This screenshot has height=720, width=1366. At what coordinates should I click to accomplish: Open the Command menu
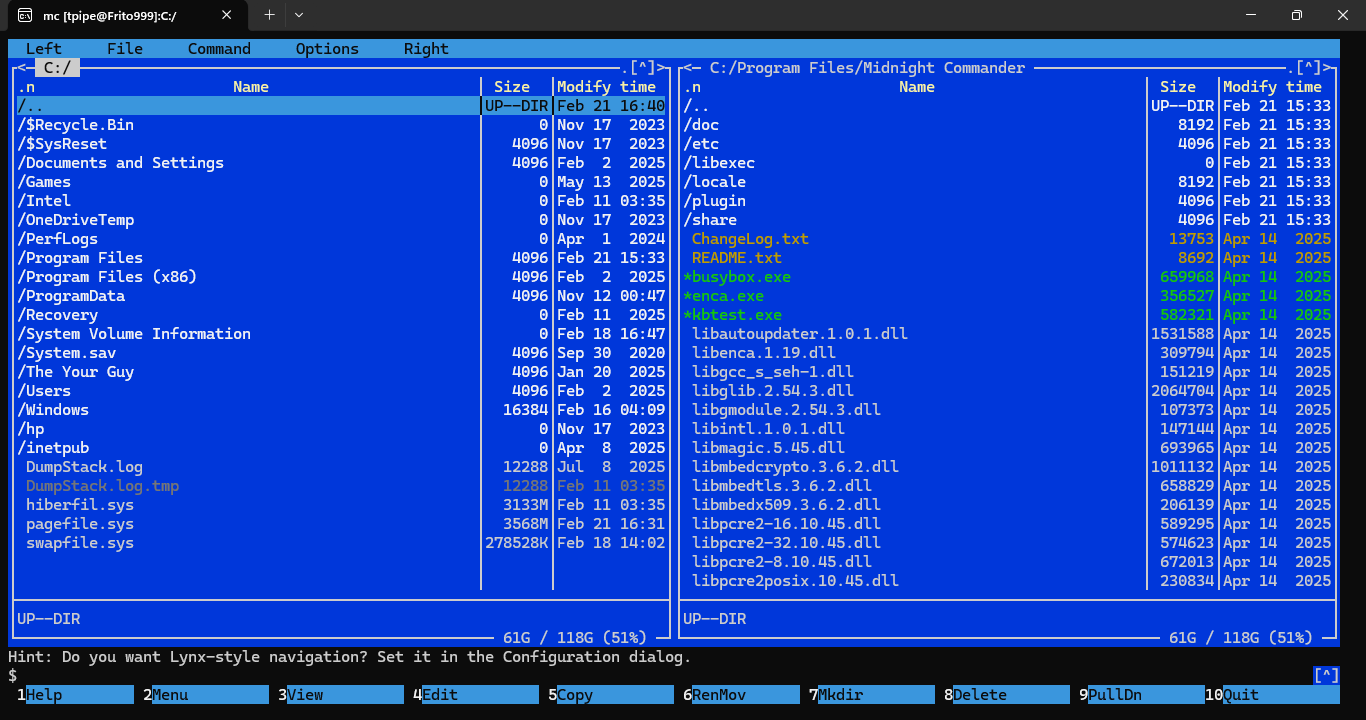pos(219,49)
